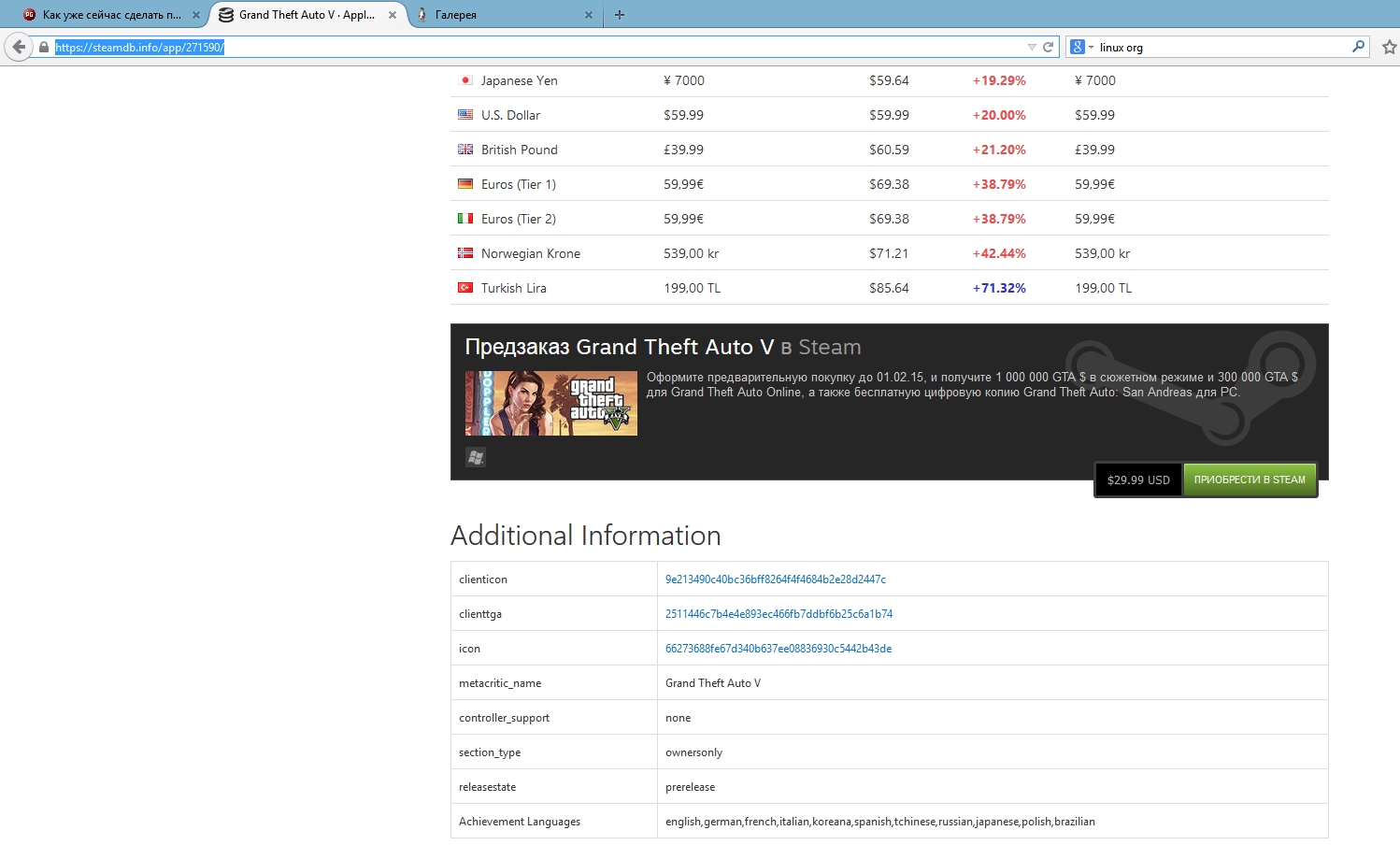The height and width of the screenshot is (859, 1400).
Task: Click the 'metacritic_name' row label
Action: tap(500, 683)
